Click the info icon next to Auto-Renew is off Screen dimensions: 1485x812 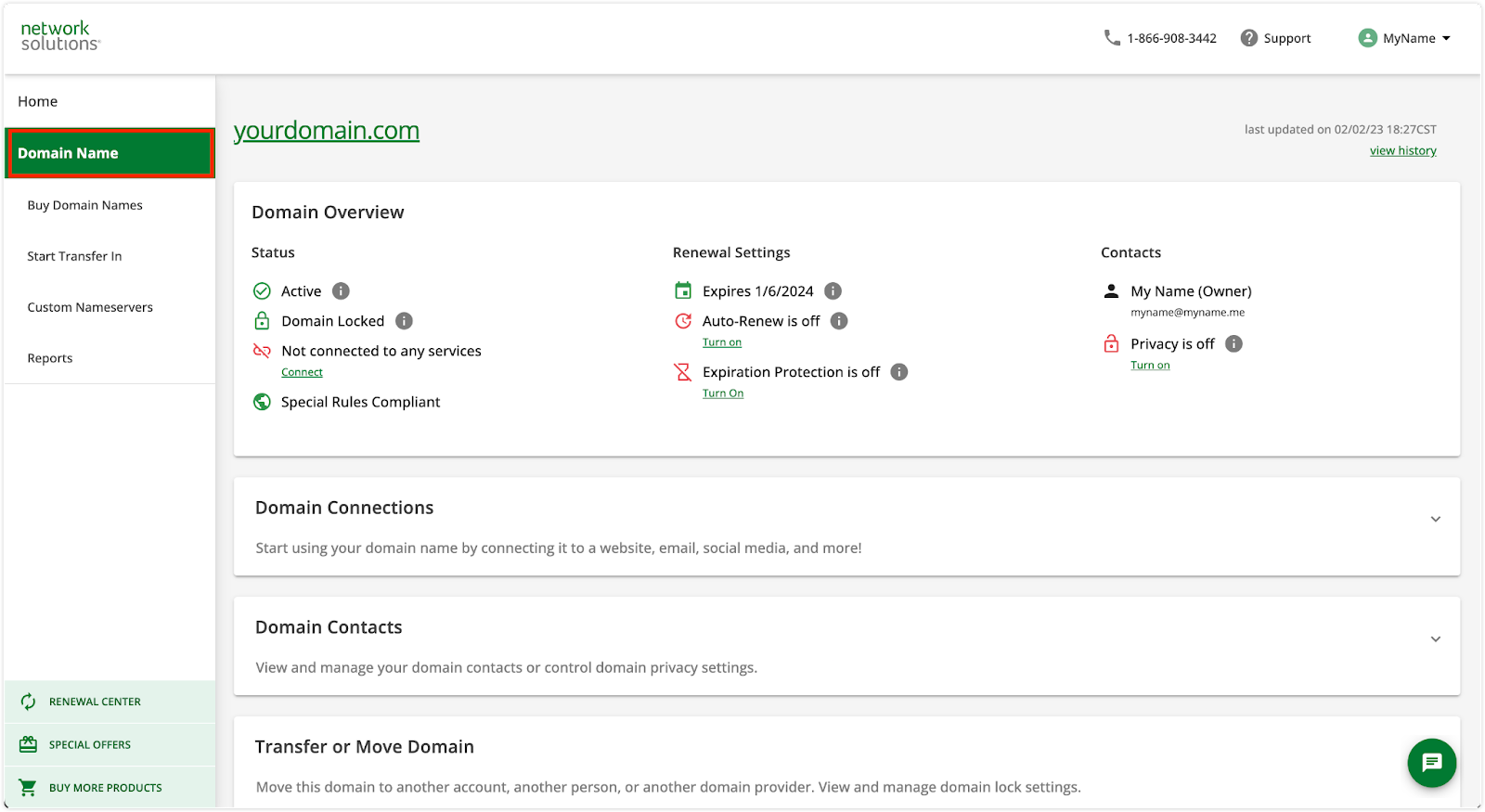839,321
